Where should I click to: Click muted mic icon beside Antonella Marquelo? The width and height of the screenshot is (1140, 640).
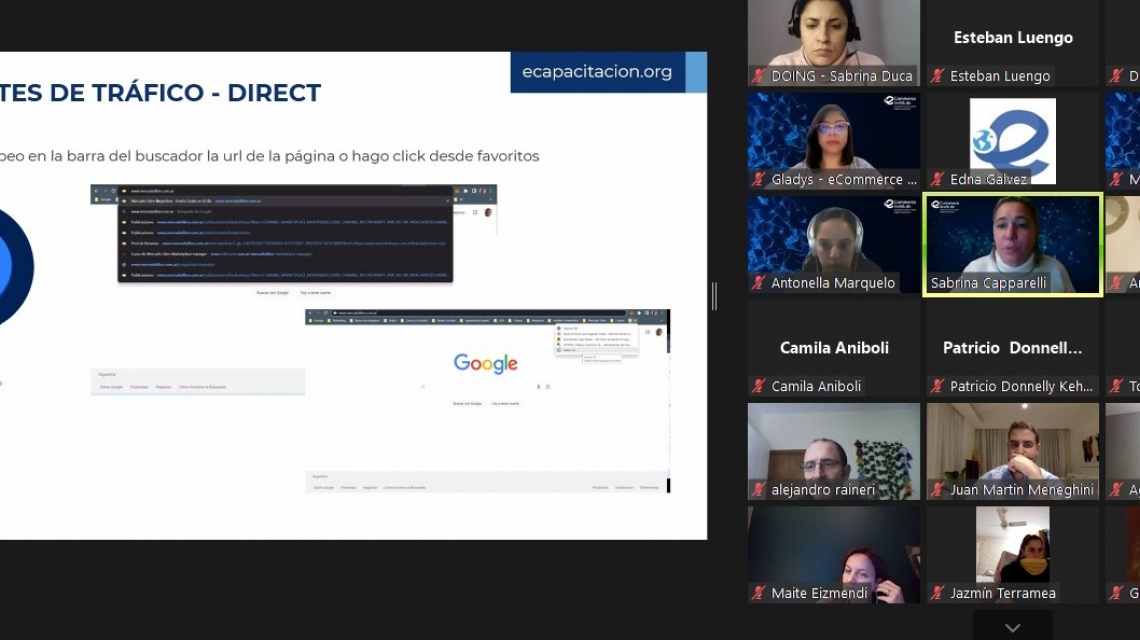[x=759, y=283]
